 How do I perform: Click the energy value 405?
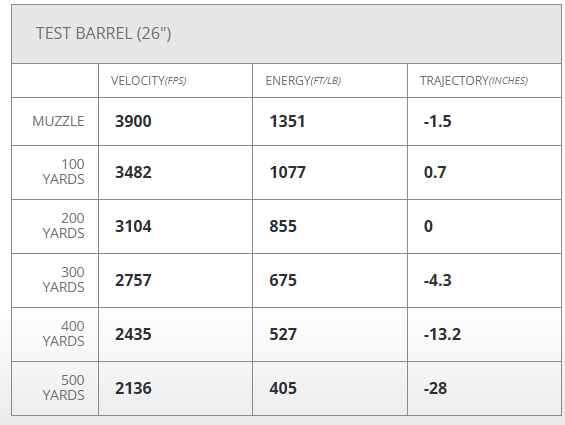[283, 389]
